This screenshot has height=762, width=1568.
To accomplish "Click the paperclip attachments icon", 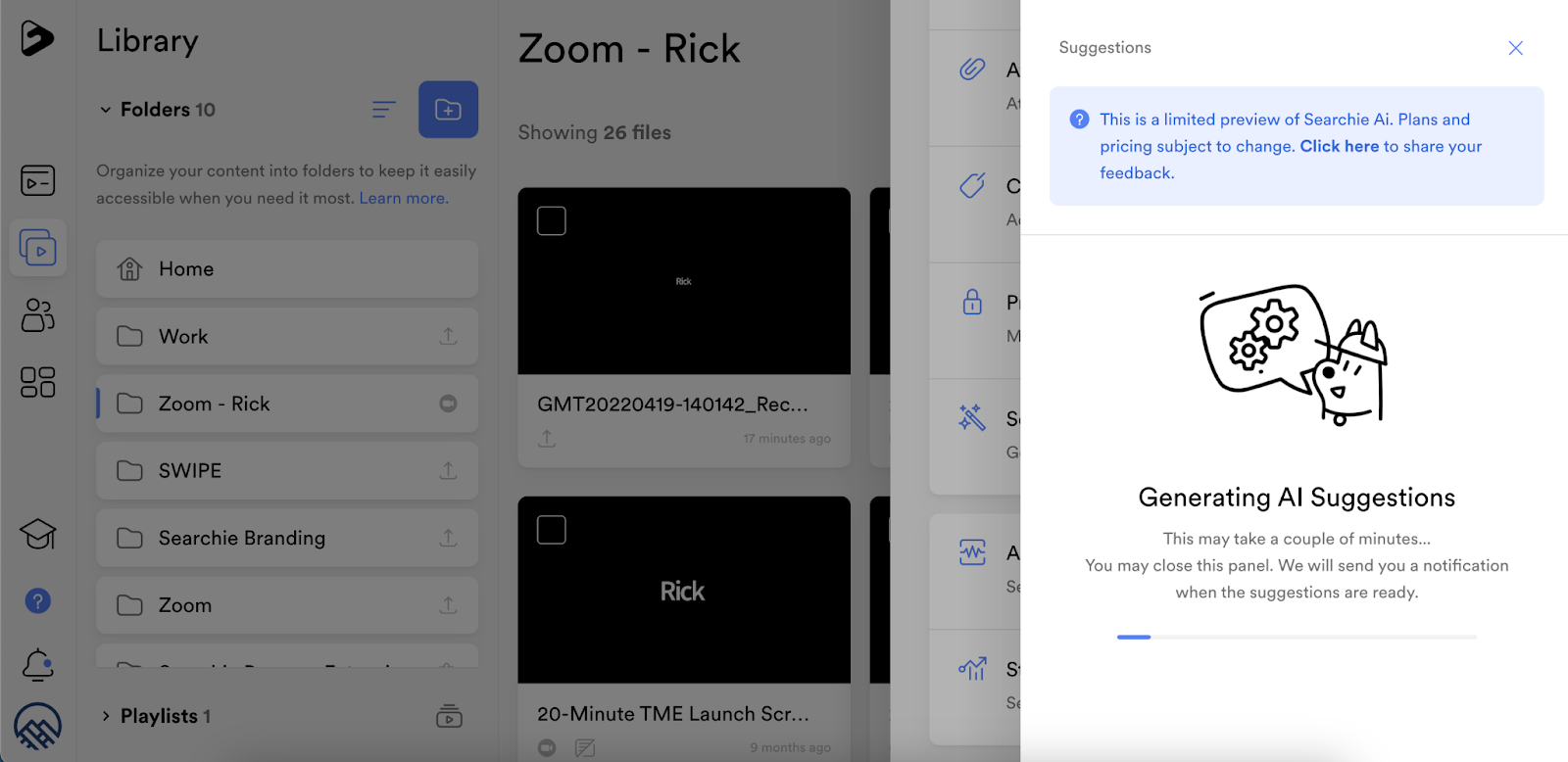I will 972,69.
